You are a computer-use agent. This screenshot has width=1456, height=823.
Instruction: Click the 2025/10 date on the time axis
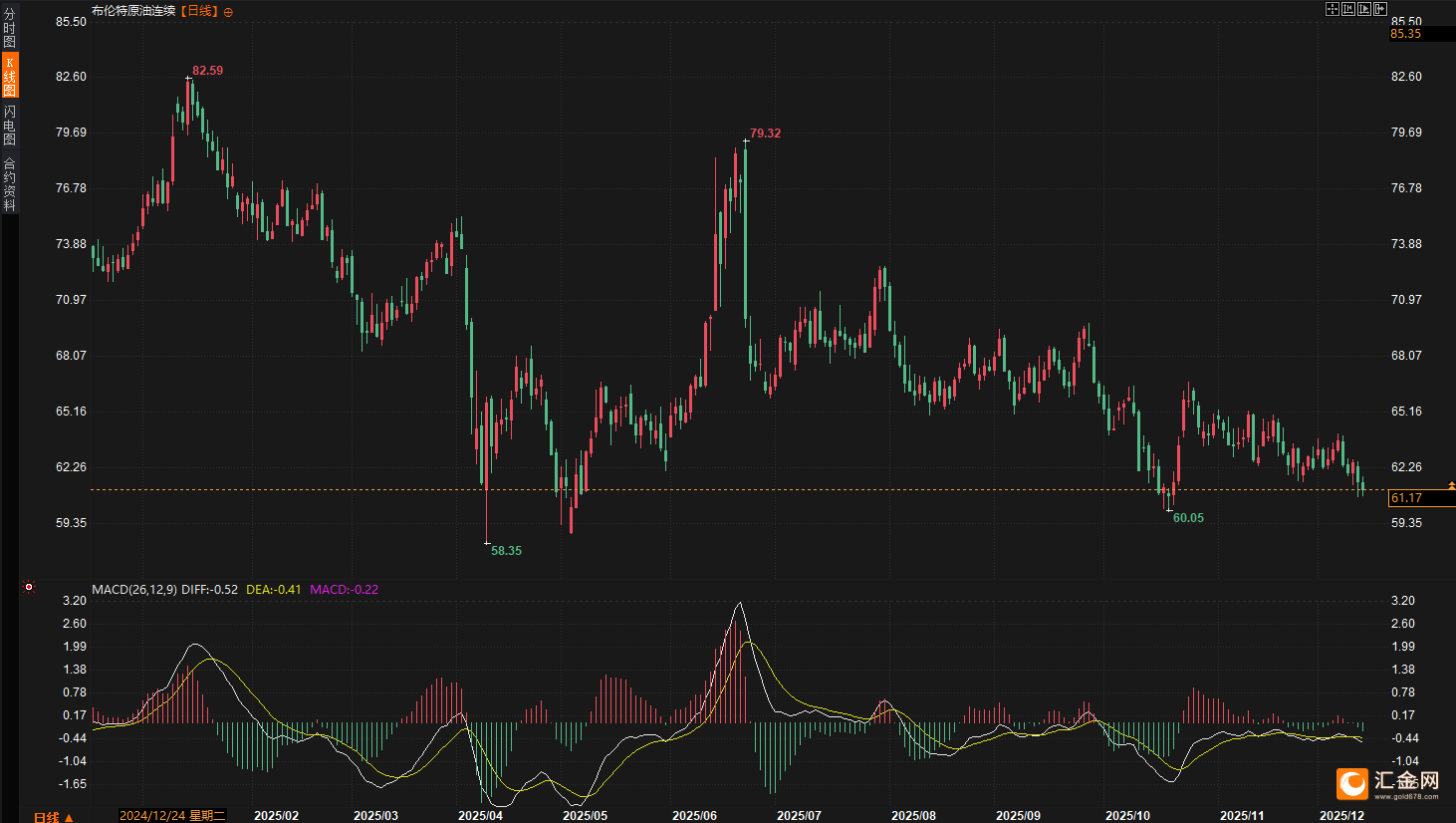1127,816
